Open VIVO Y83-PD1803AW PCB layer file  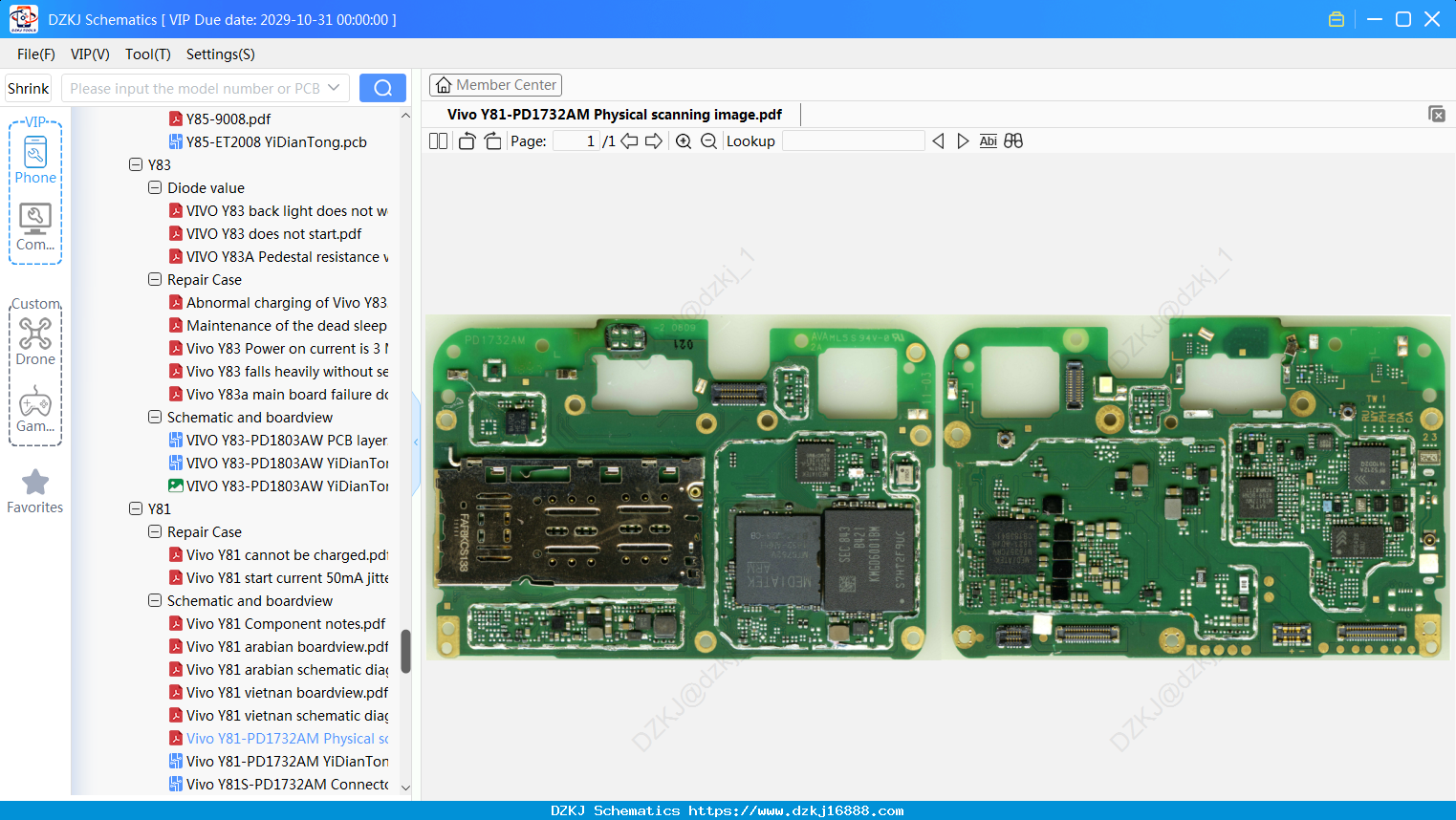[x=279, y=440]
